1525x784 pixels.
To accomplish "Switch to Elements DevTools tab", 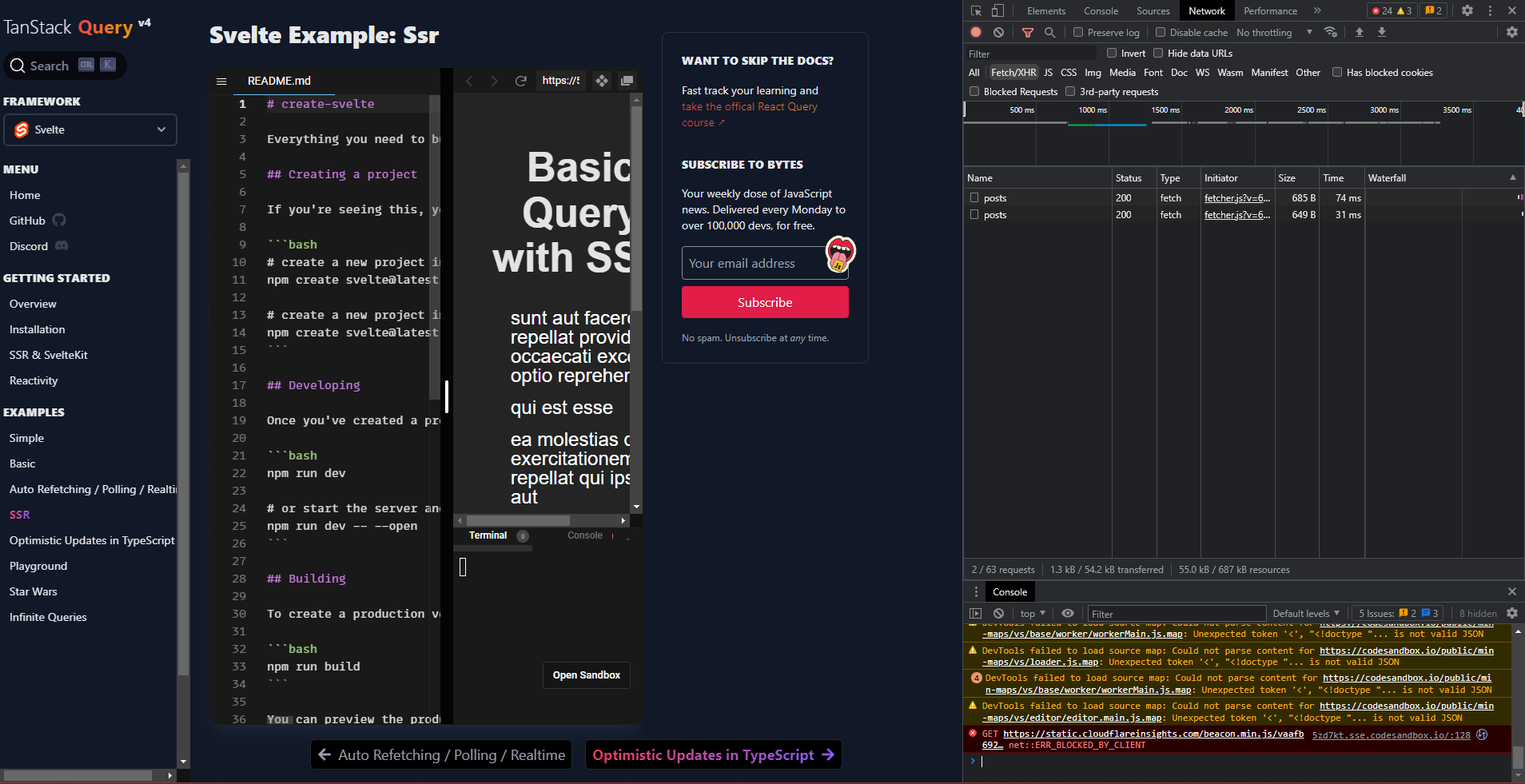I will (1046, 11).
